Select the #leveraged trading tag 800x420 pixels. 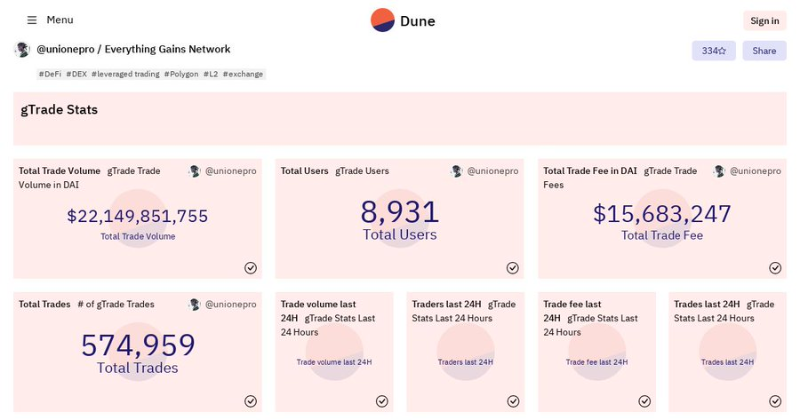[125, 74]
